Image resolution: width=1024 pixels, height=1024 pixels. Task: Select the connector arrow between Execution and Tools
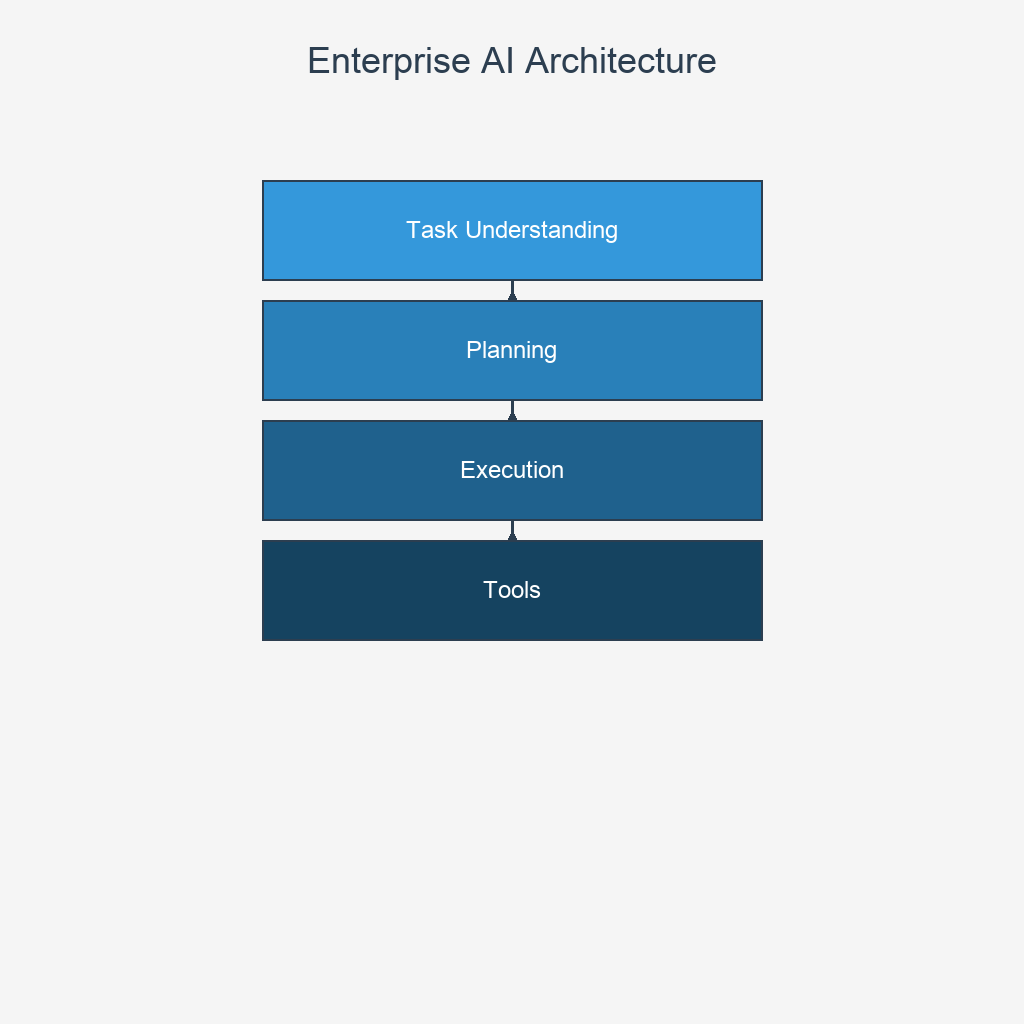pyautogui.click(x=512, y=531)
